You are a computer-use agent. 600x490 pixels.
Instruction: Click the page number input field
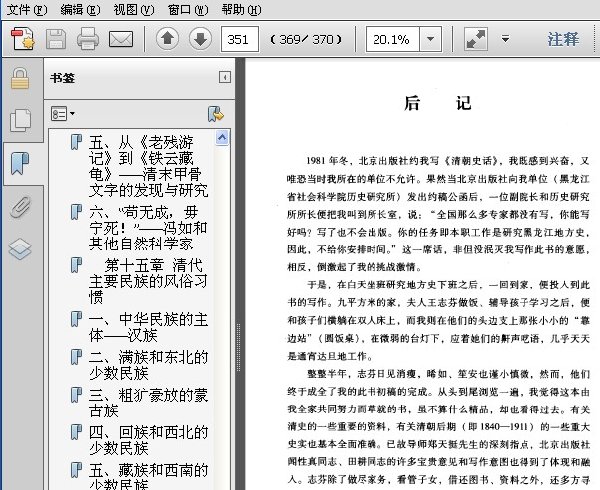[240, 39]
